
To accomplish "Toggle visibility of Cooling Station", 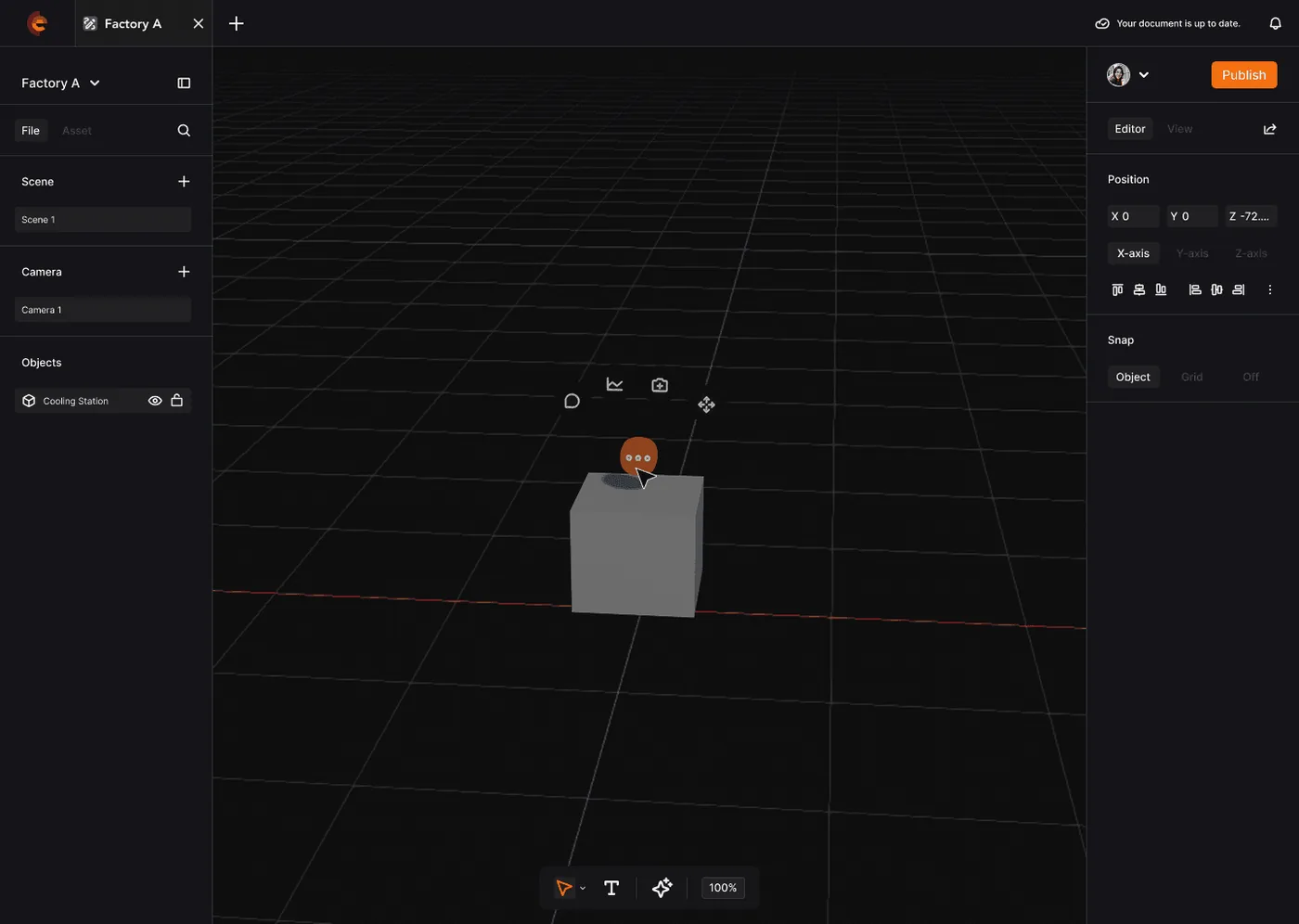I will coord(155,401).
